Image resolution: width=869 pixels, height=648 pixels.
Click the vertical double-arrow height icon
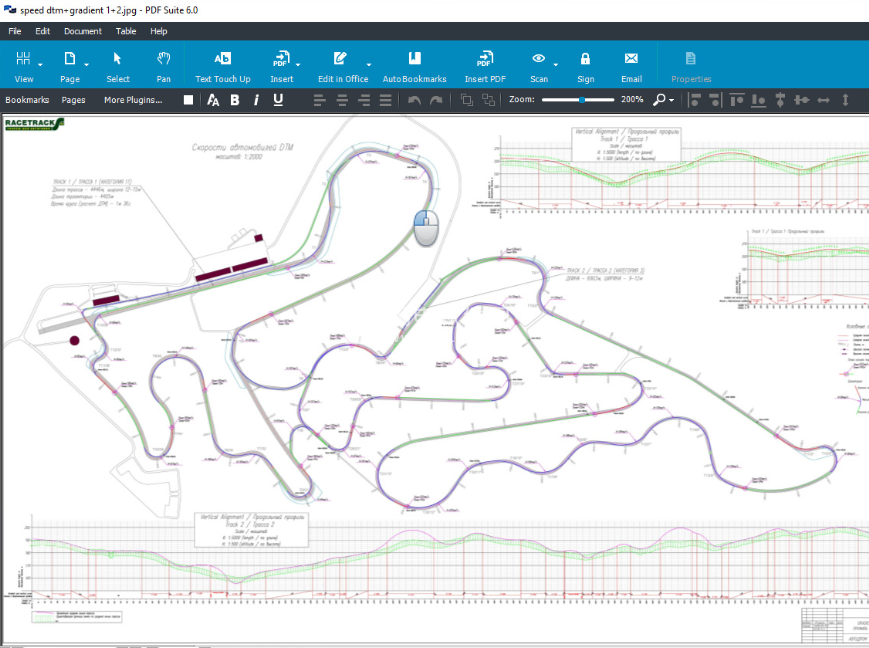(845, 100)
